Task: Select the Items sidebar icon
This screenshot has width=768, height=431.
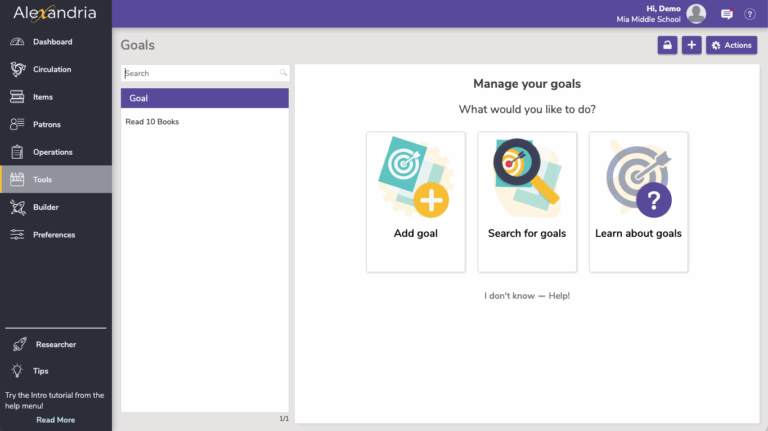Action: coord(17,97)
